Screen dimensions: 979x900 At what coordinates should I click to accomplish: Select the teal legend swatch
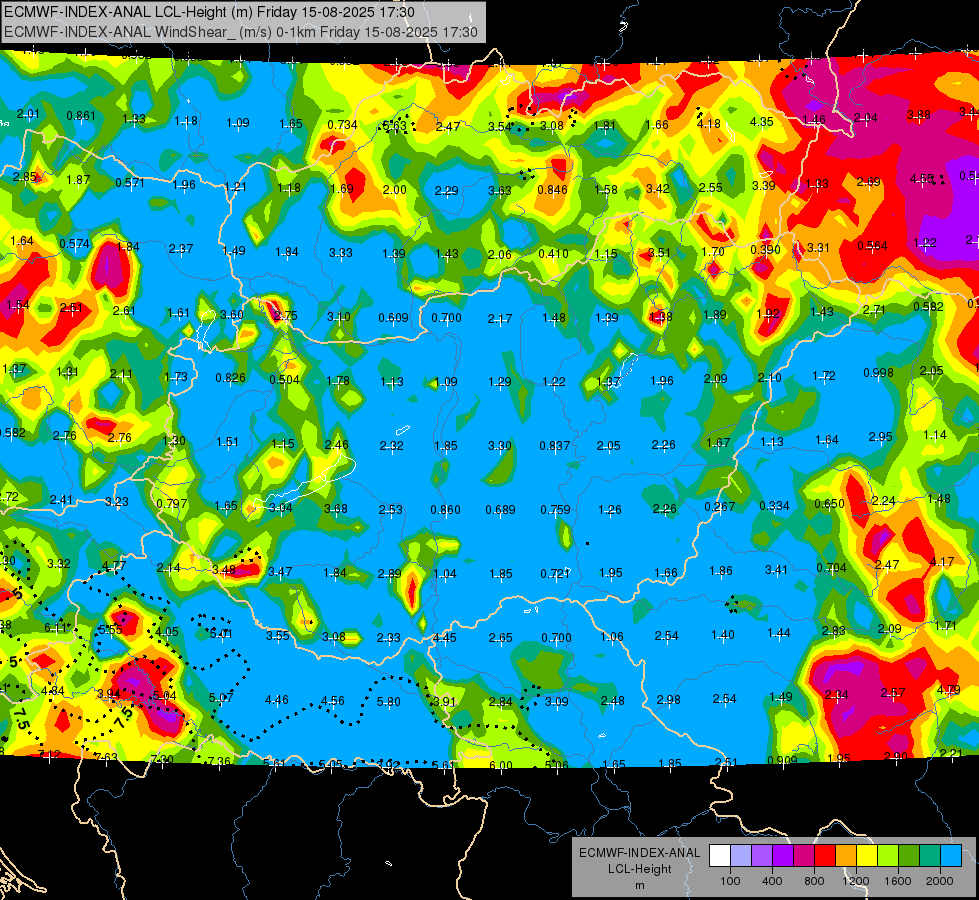(x=930, y=856)
